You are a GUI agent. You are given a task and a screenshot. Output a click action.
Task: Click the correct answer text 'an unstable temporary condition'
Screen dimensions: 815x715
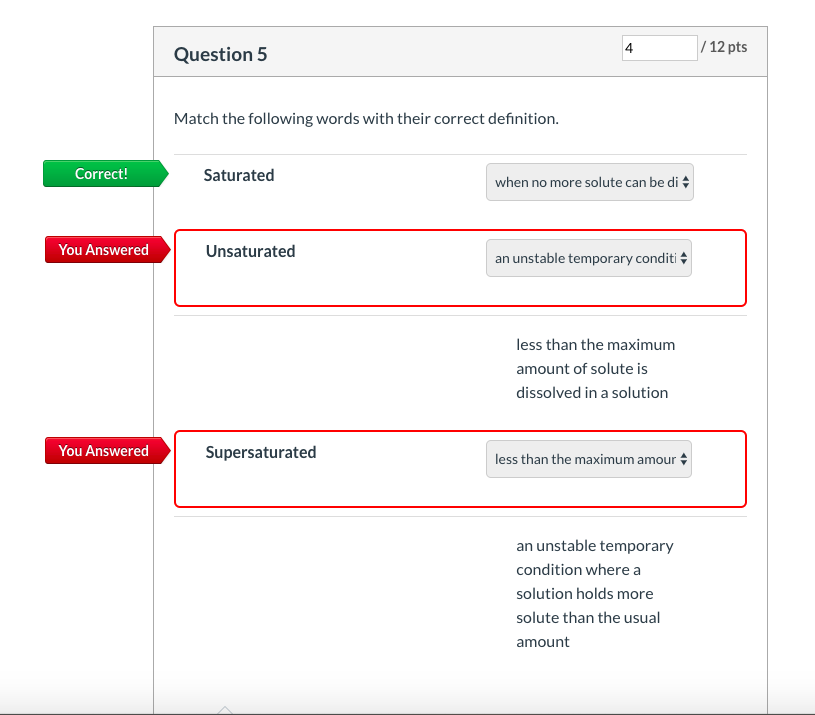click(595, 594)
